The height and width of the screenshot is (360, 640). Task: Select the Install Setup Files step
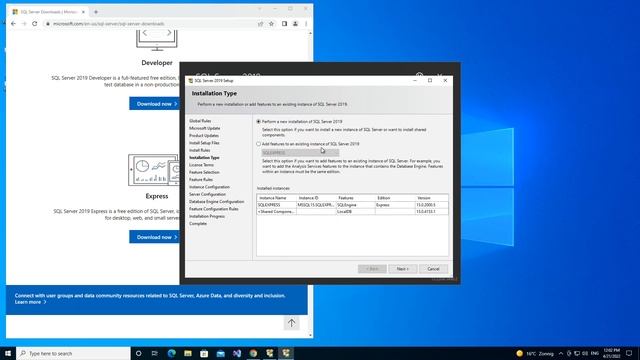tap(204, 143)
